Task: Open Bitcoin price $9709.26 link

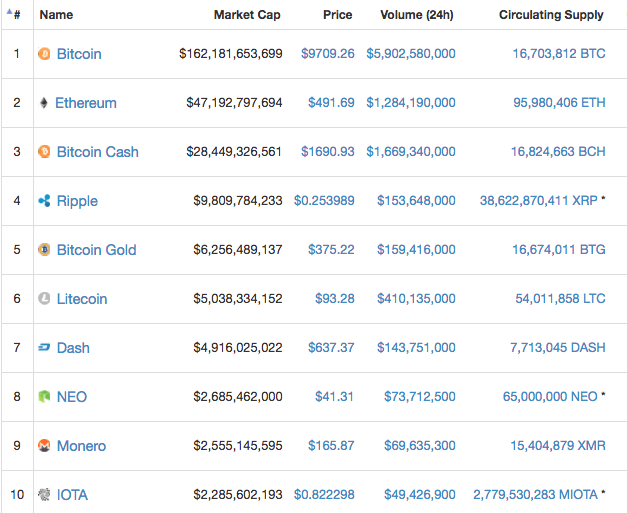Action: click(x=327, y=54)
